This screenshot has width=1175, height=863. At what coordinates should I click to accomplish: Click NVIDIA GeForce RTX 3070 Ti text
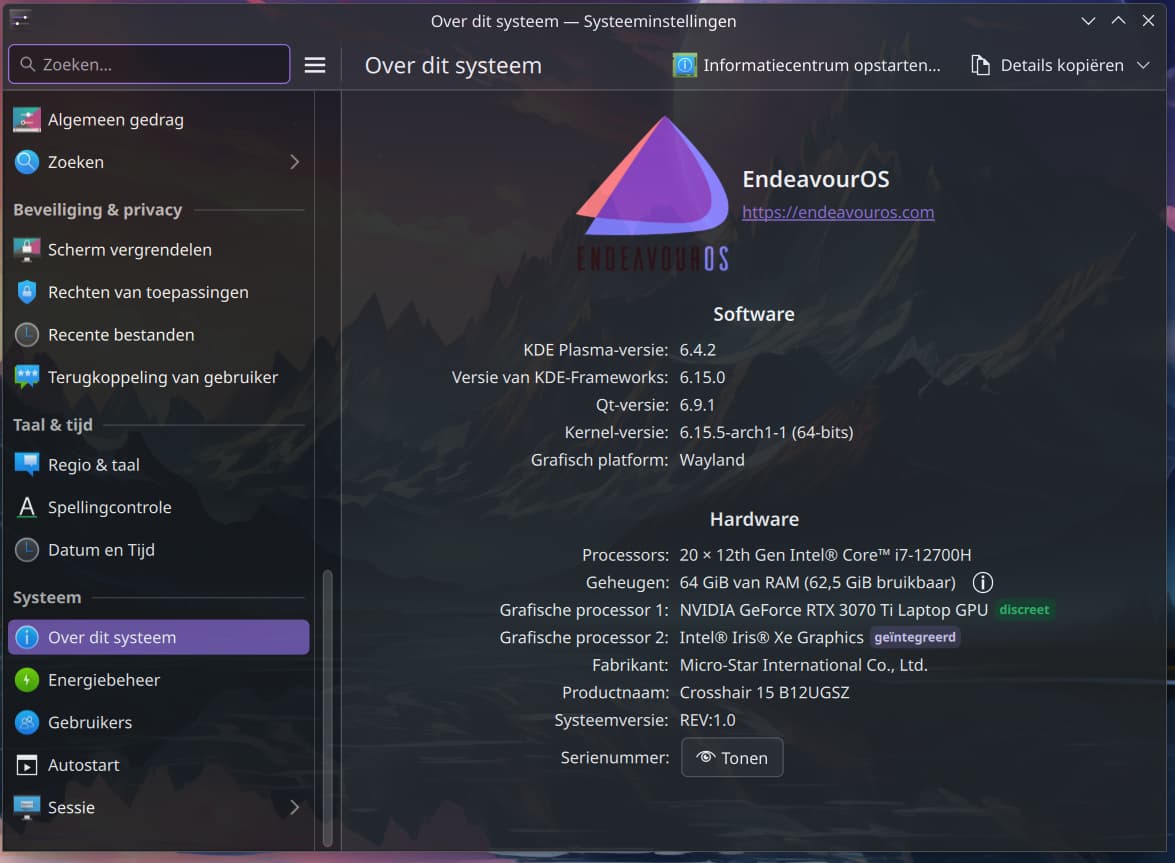point(833,610)
